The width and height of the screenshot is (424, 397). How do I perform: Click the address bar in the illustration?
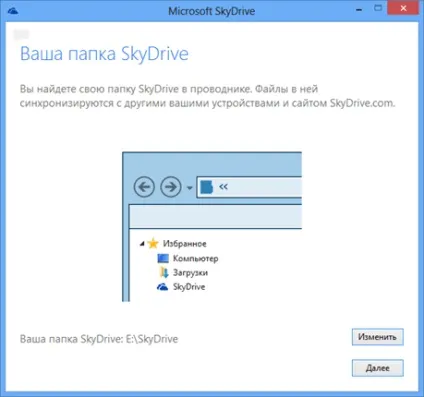(x=249, y=187)
